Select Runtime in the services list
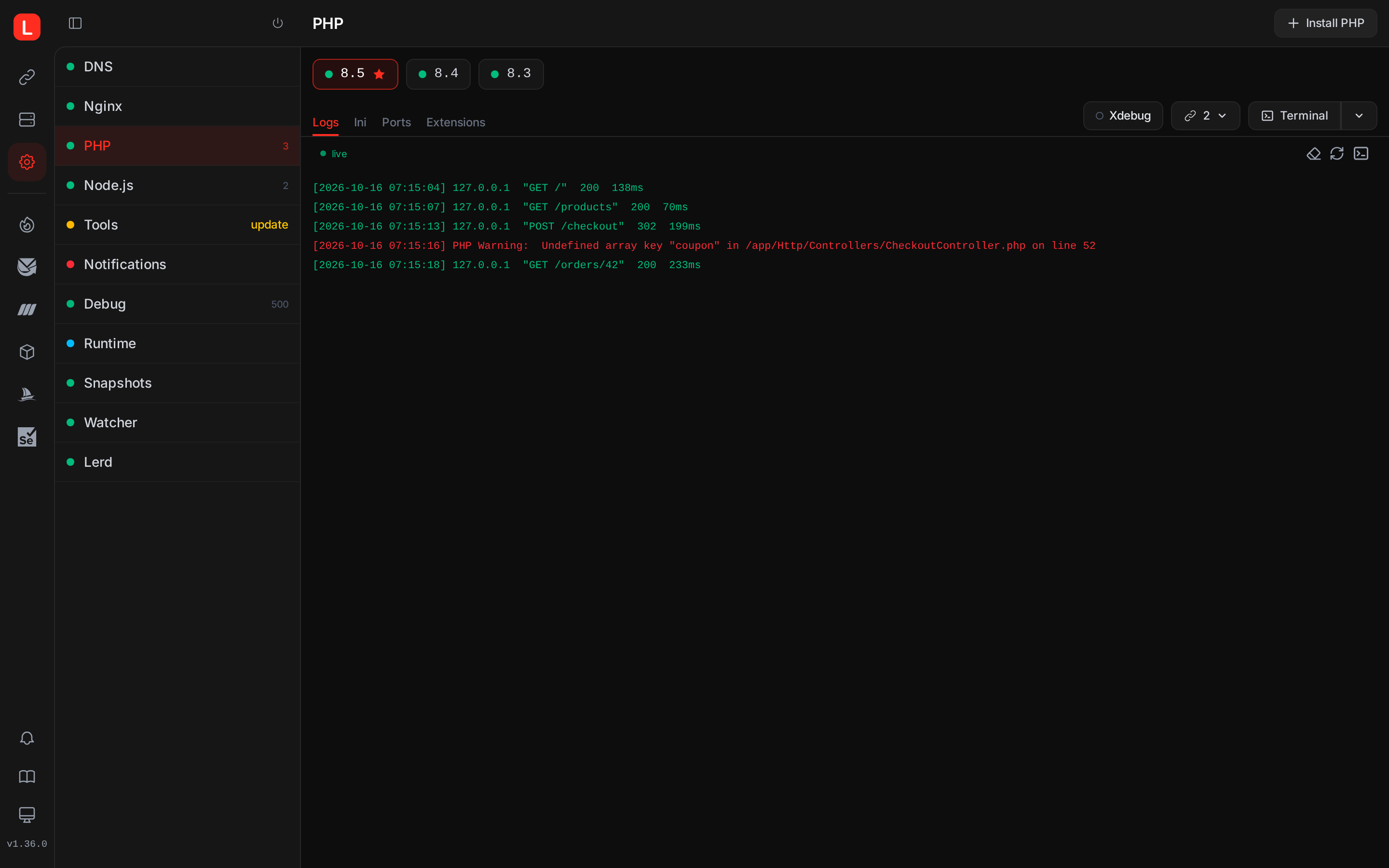Viewport: 1389px width, 868px height. click(177, 344)
